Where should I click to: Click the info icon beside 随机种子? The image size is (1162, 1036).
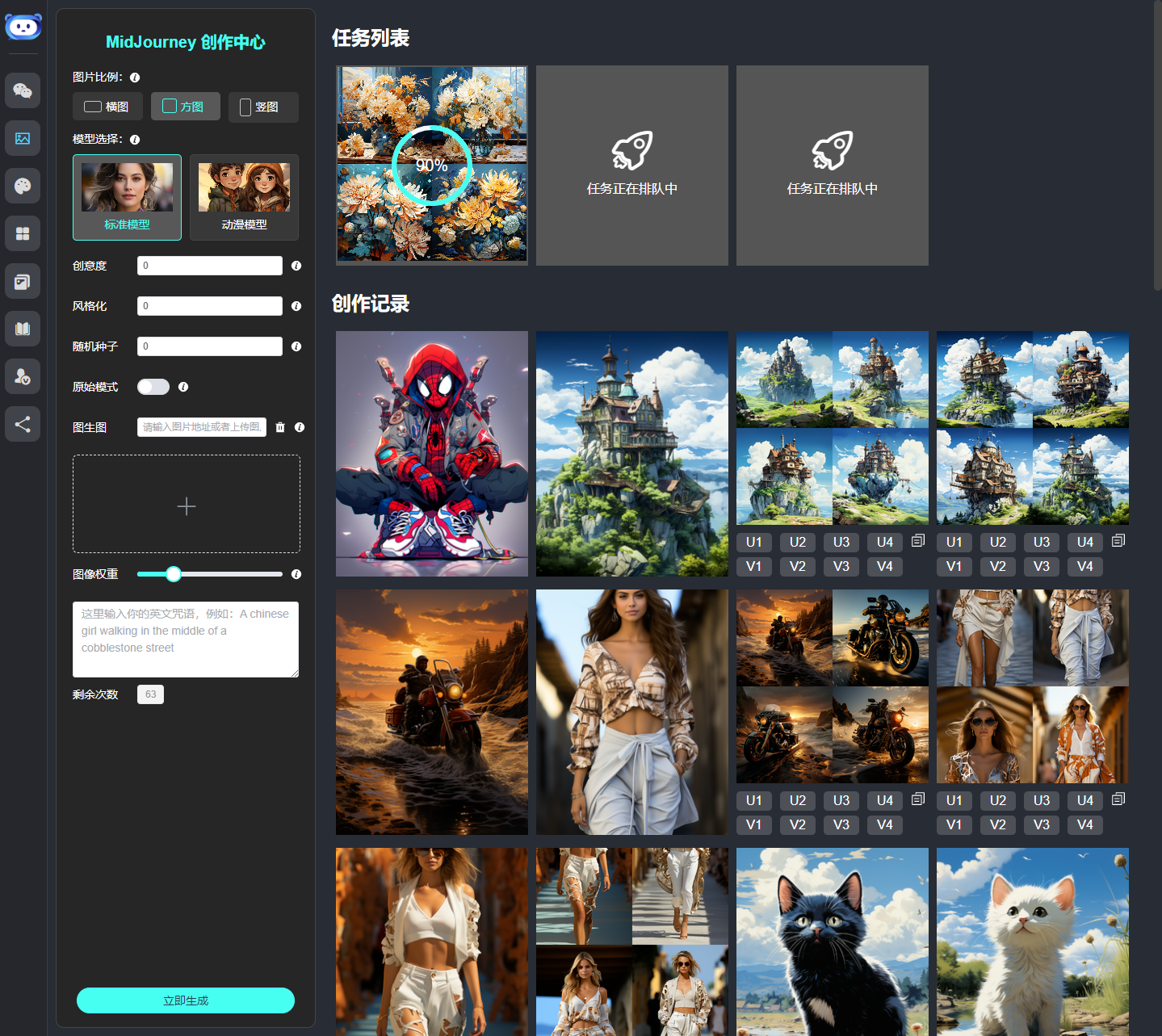(x=296, y=346)
